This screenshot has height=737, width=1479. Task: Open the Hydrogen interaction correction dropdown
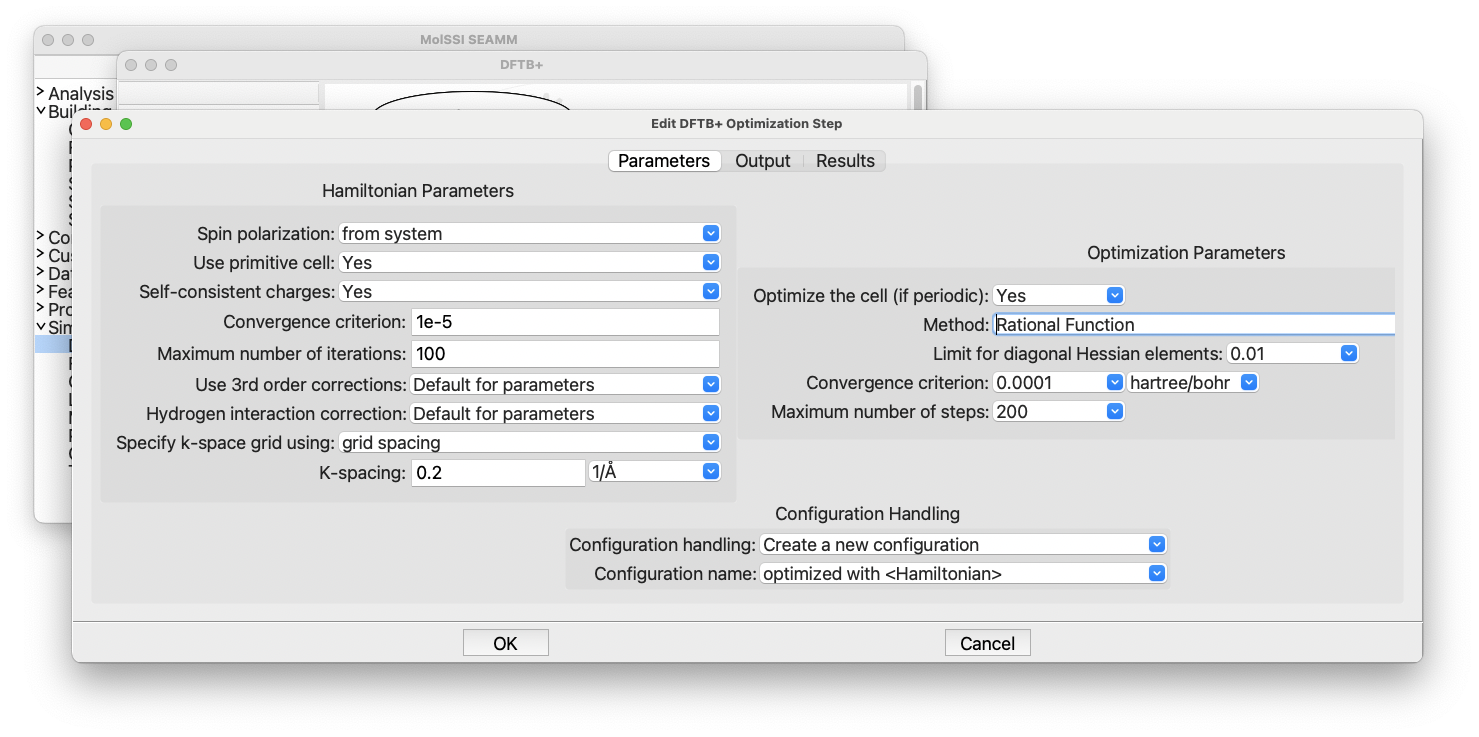tap(565, 413)
